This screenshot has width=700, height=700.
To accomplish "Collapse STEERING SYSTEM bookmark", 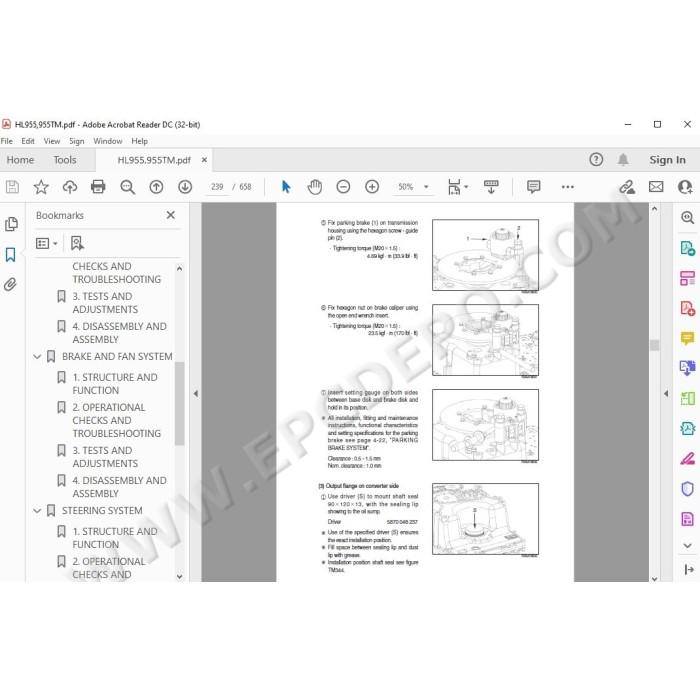I will pyautogui.click(x=38, y=511).
